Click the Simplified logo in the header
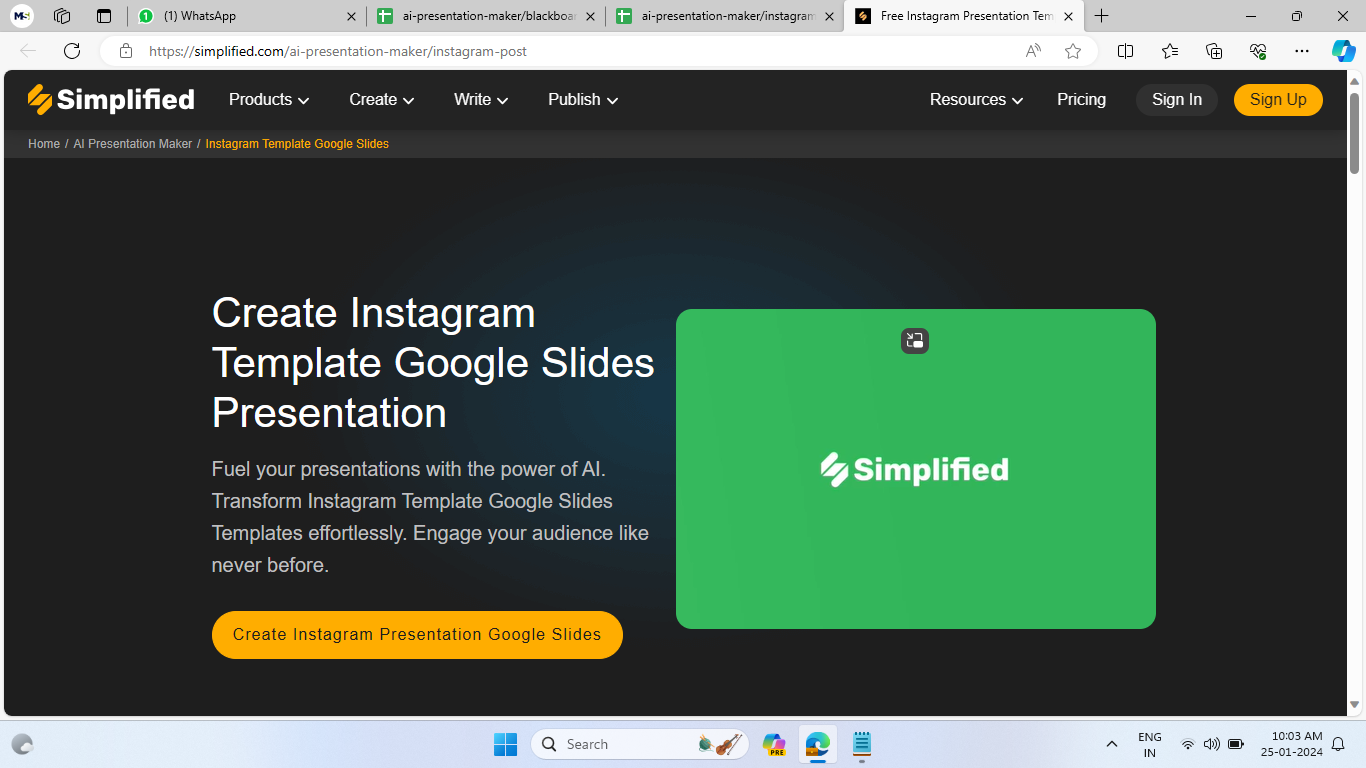This screenshot has height=768, width=1366. [111, 99]
